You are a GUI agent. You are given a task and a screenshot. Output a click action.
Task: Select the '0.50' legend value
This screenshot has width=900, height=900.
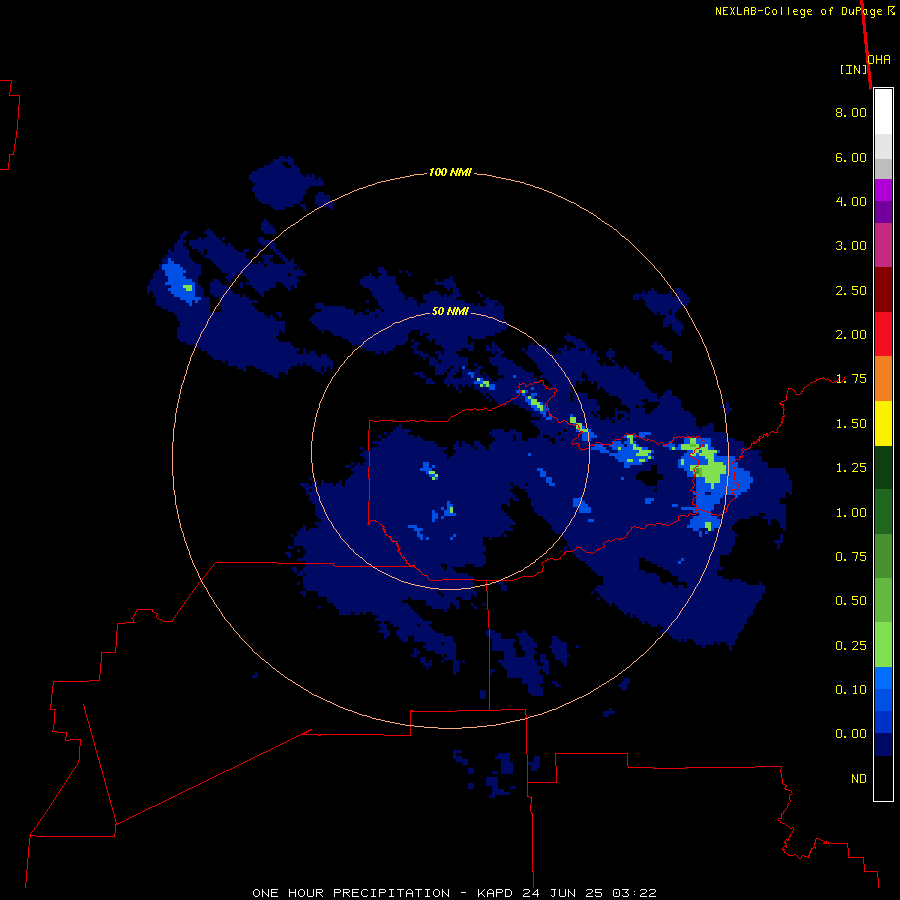tap(851, 601)
